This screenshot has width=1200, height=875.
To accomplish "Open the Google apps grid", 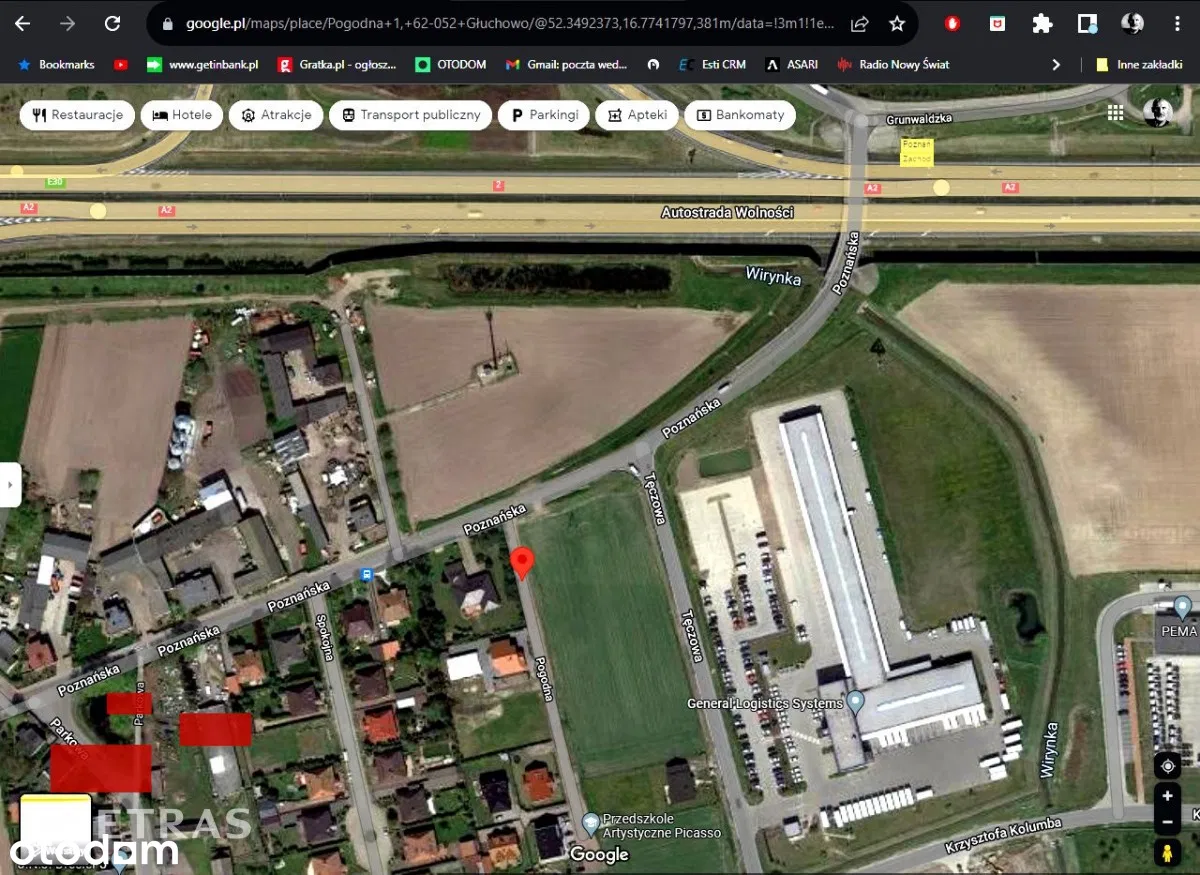I will click(1115, 112).
